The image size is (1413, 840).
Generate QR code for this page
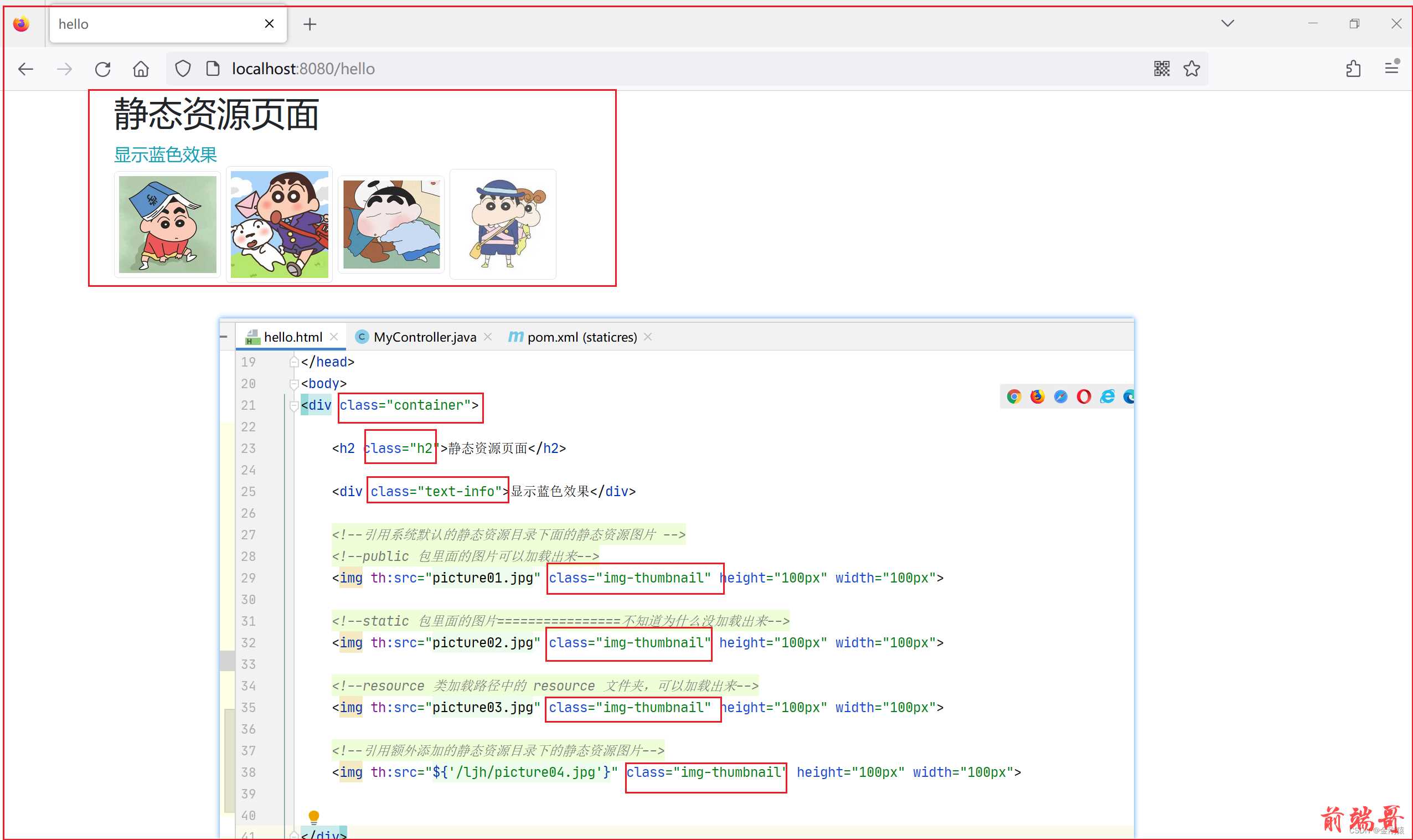click(x=1162, y=69)
